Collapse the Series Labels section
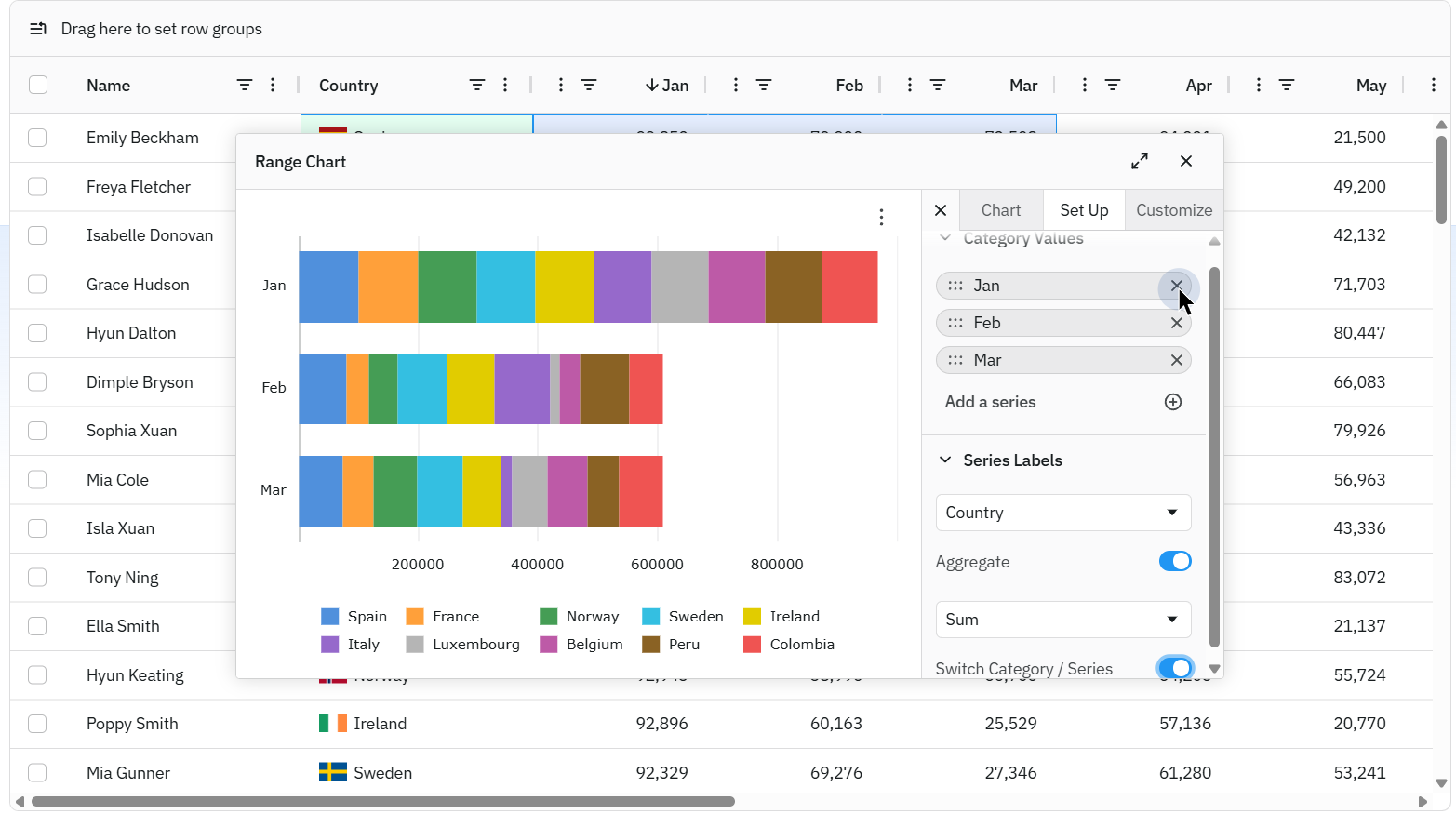The height and width of the screenshot is (814, 1456). click(x=945, y=460)
